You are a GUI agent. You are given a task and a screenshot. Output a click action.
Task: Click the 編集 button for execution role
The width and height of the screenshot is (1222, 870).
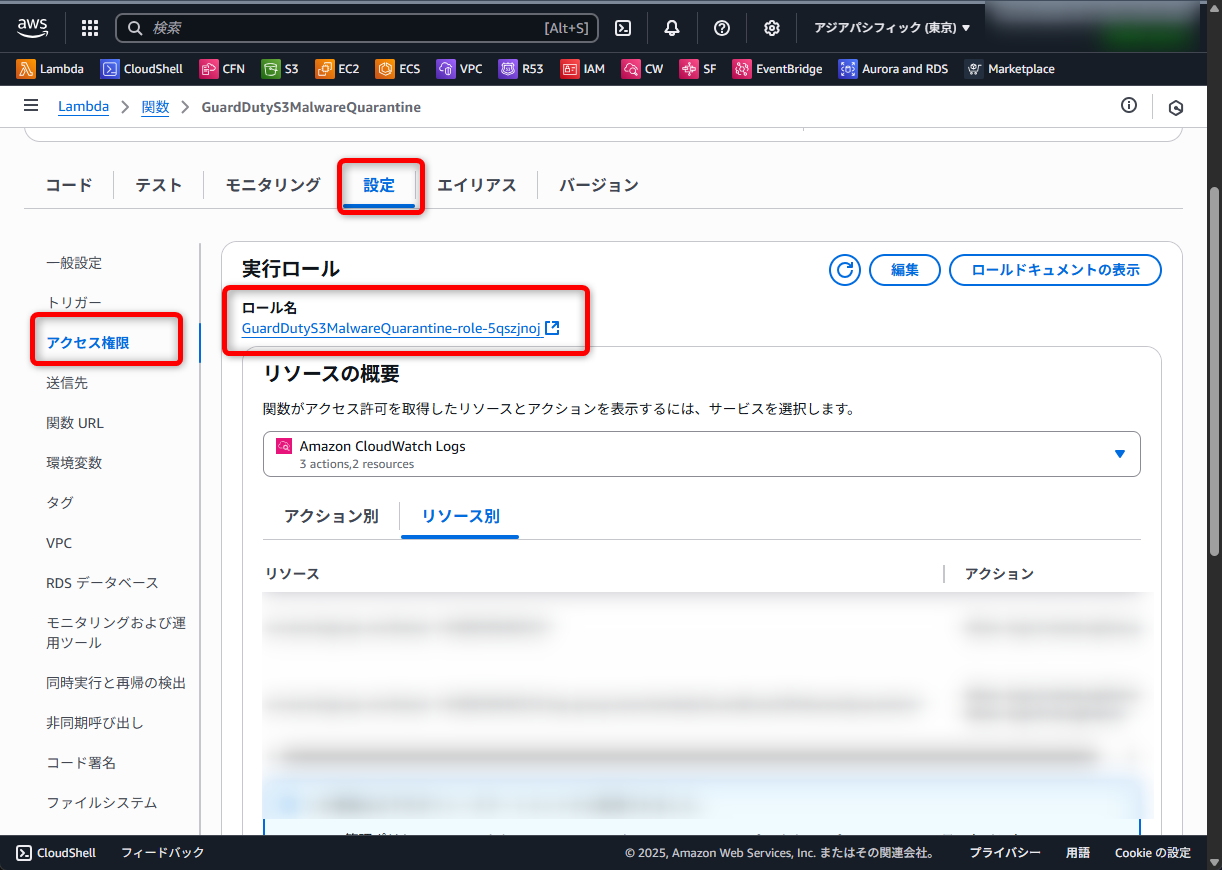(x=904, y=270)
